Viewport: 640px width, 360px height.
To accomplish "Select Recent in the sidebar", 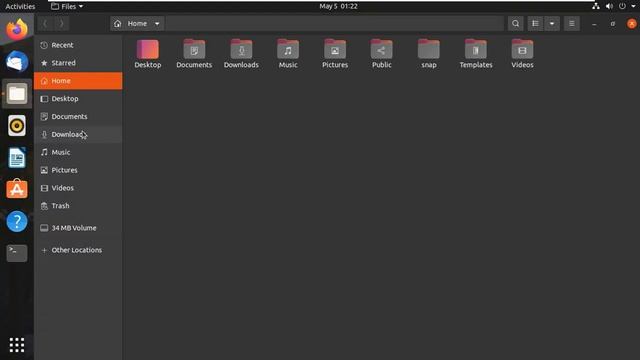I will coord(78,45).
